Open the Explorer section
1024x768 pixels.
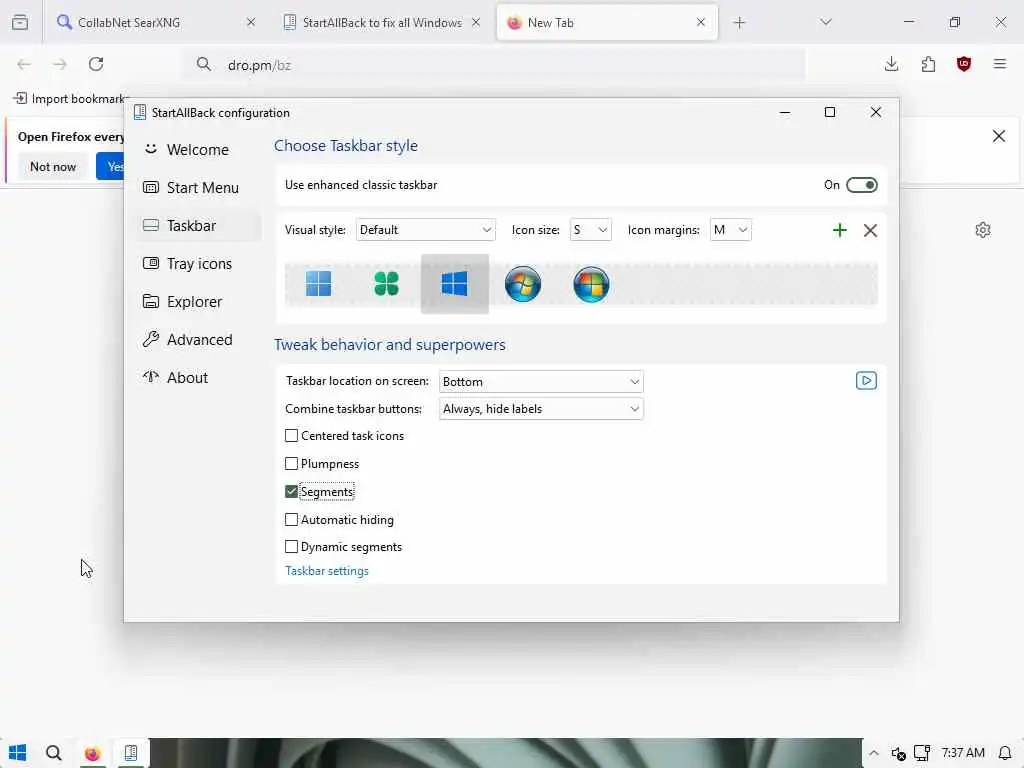pyautogui.click(x=197, y=302)
